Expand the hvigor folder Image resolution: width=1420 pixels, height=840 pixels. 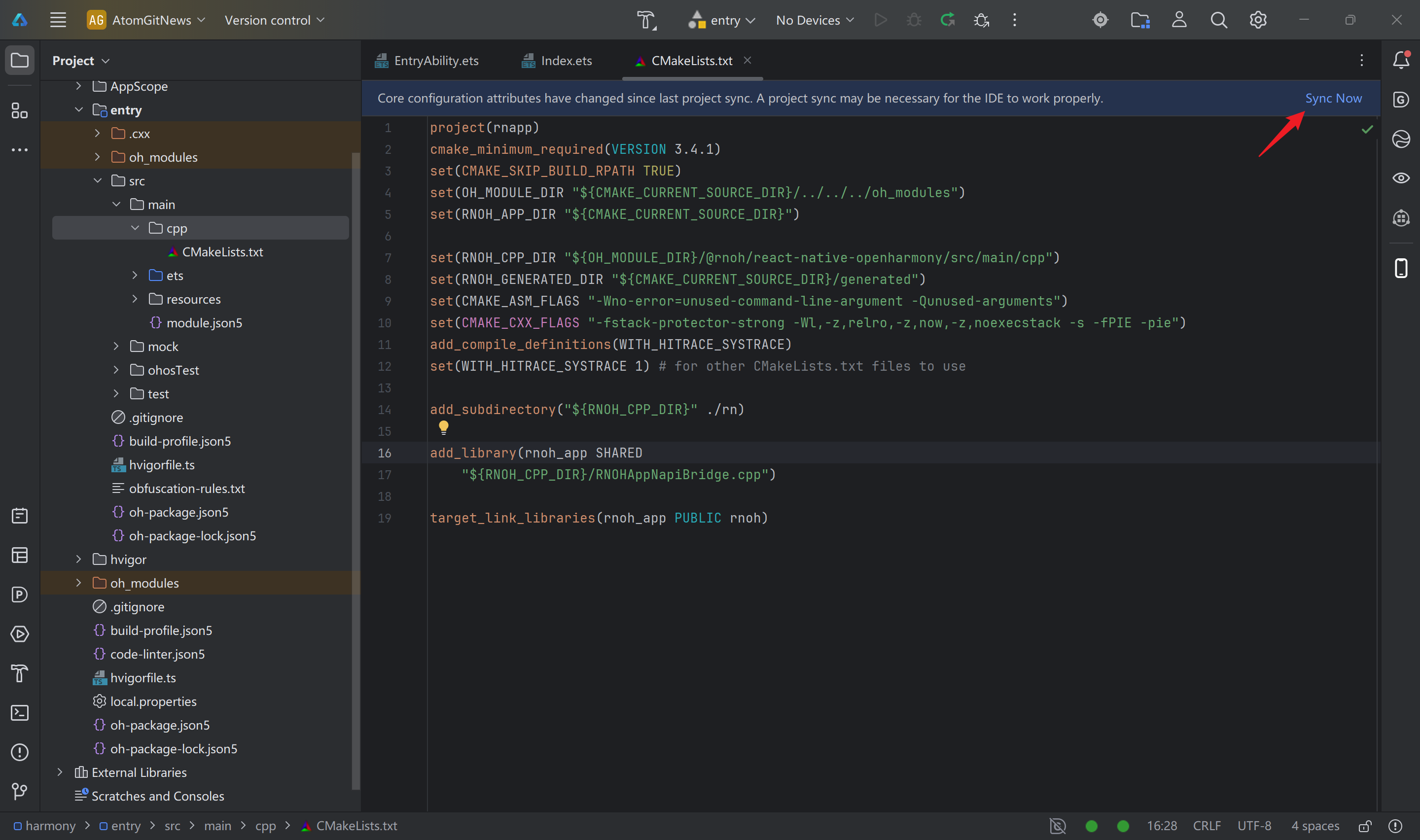point(79,559)
